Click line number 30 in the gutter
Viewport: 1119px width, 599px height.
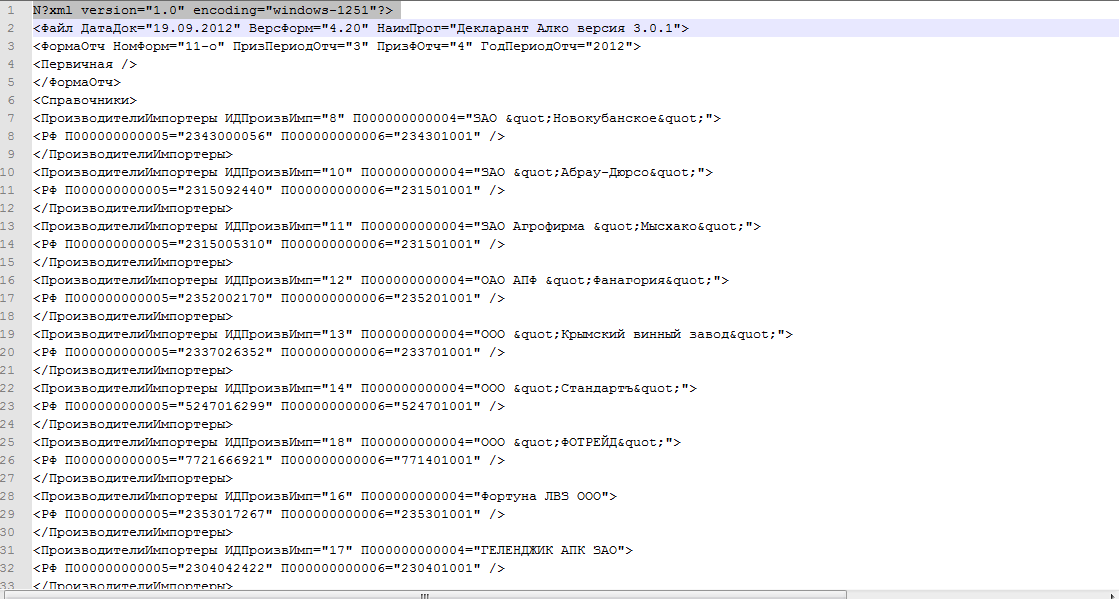[x=8, y=532]
